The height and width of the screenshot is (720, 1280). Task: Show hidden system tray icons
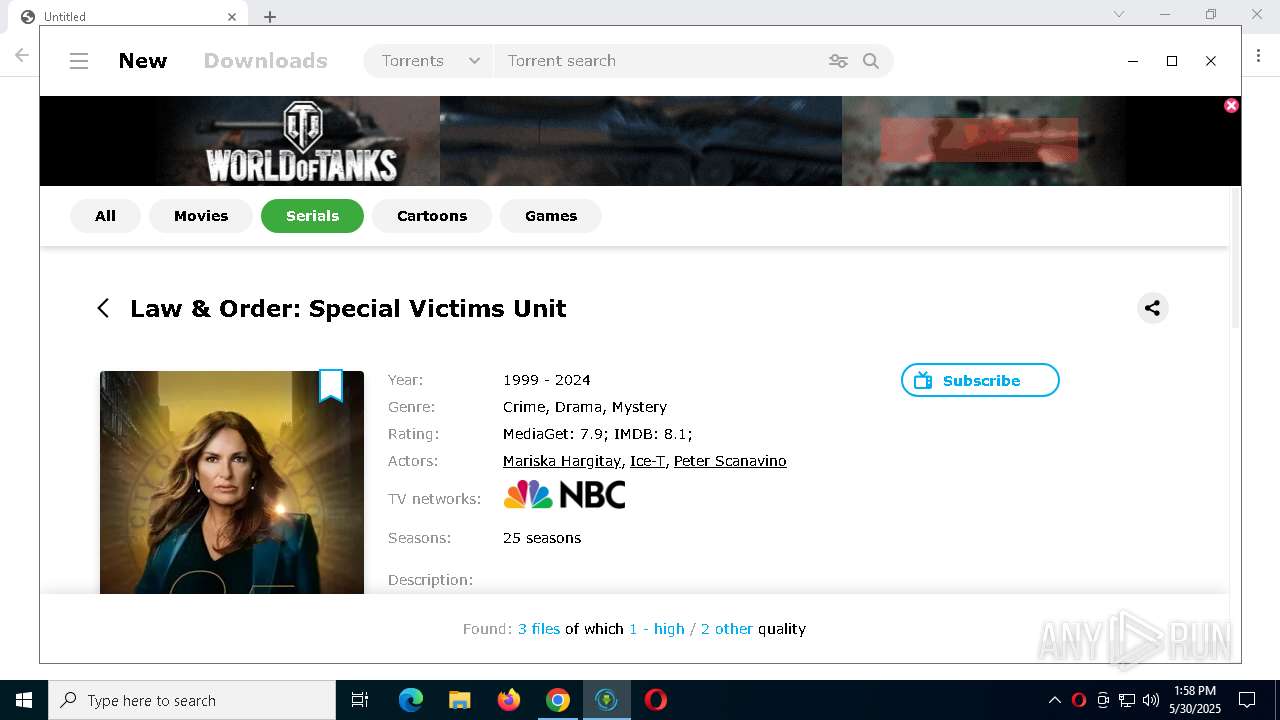click(1054, 700)
